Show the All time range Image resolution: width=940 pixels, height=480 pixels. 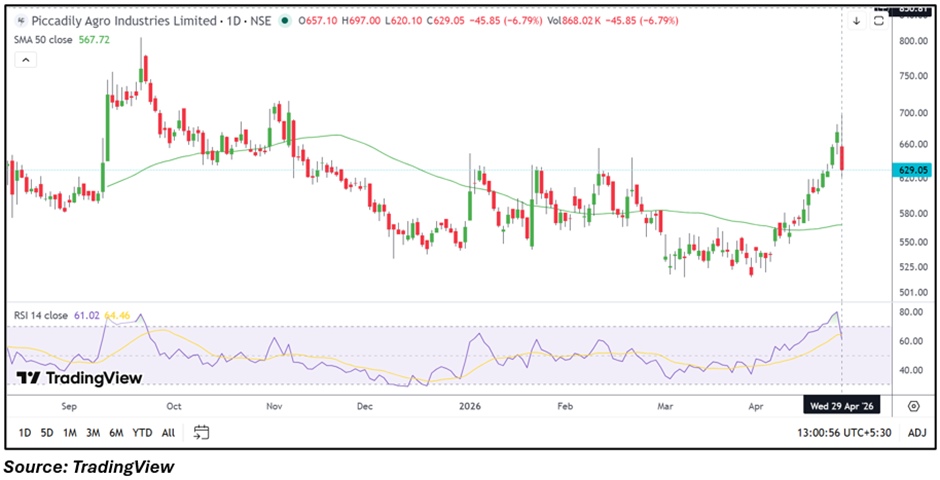point(168,433)
